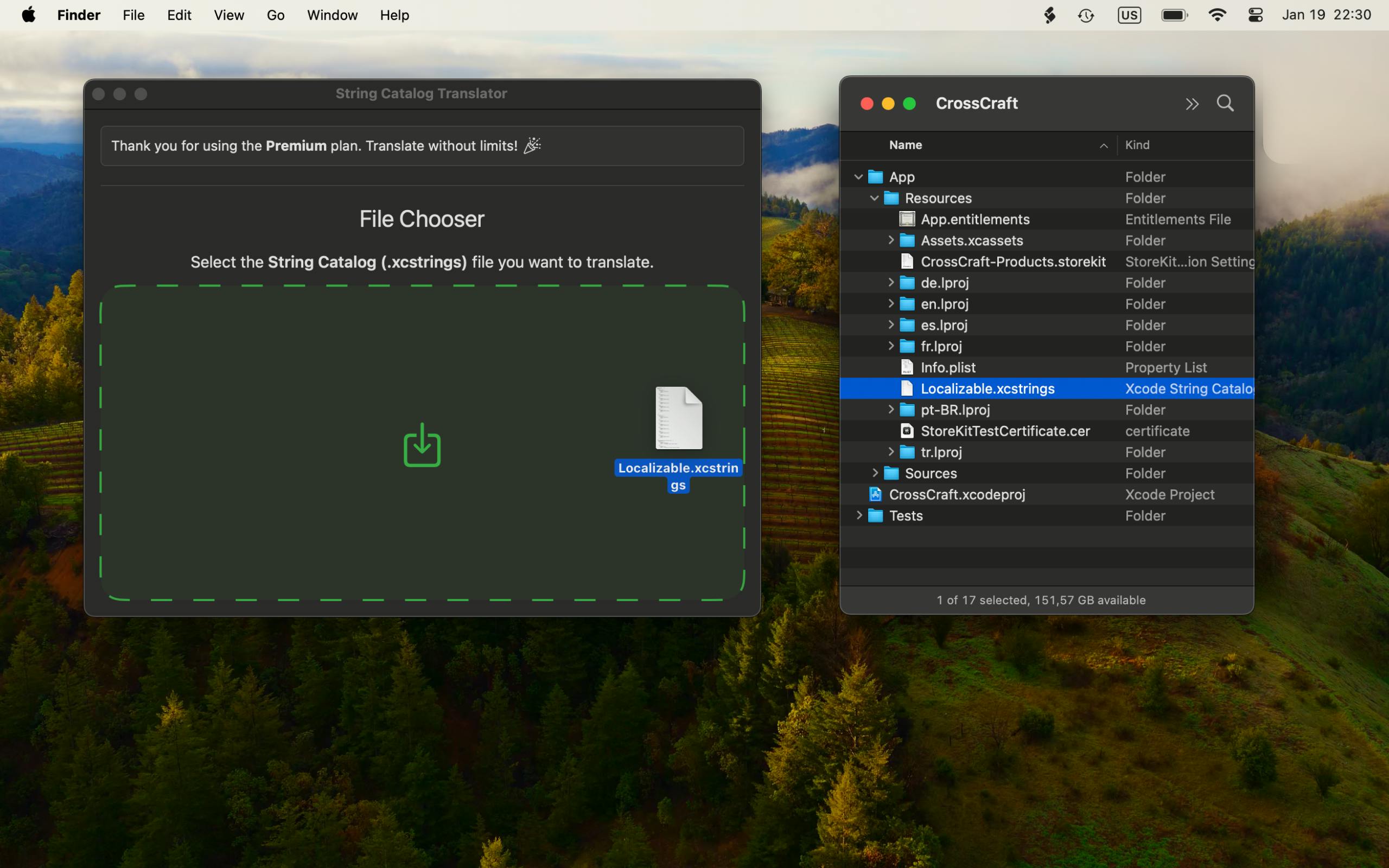Click the green import drop icon

click(x=422, y=445)
